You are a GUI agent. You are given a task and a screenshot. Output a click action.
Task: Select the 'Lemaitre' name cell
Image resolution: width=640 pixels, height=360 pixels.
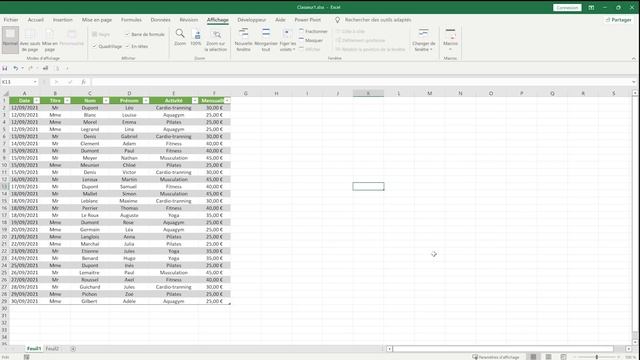[89, 273]
